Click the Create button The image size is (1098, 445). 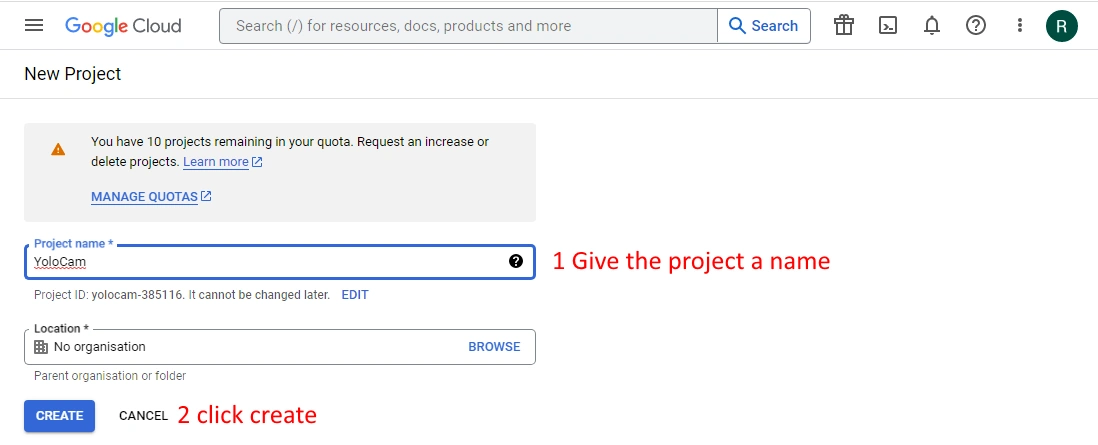(x=59, y=415)
